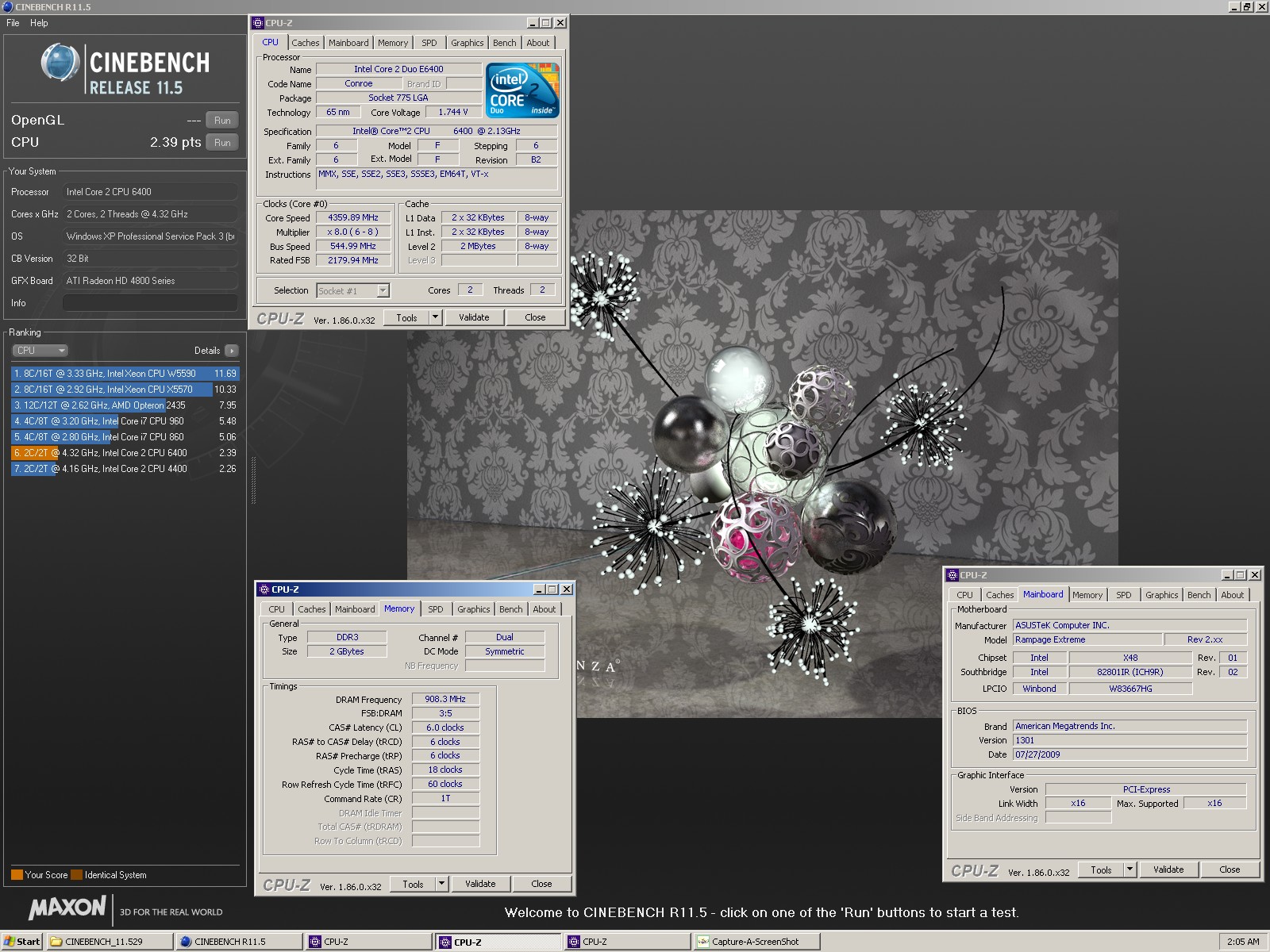Select CPU tab in Mainboard CPU-Z window
The width and height of the screenshot is (1270, 952).
pyautogui.click(x=964, y=595)
